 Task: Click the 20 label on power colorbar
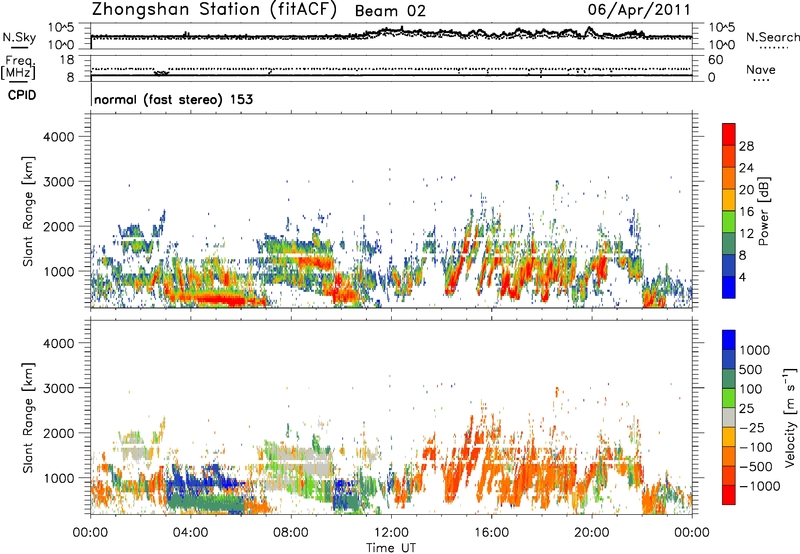point(746,190)
